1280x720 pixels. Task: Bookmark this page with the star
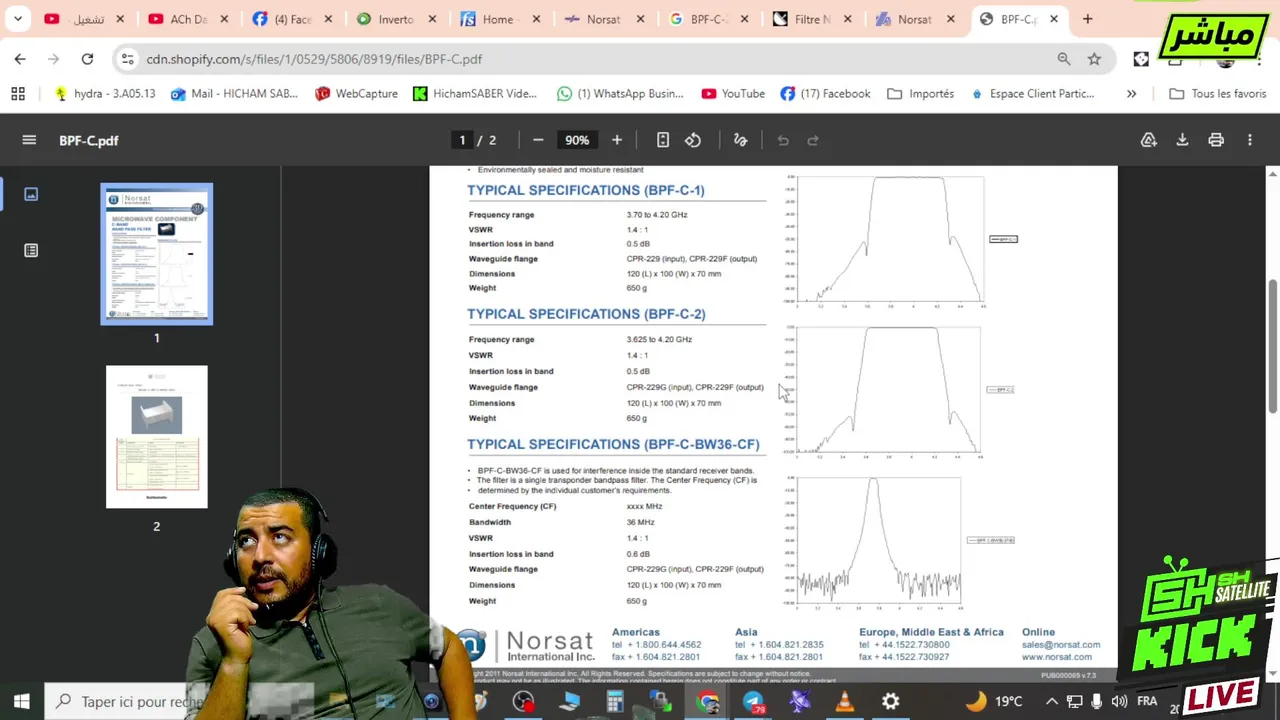tap(1094, 59)
